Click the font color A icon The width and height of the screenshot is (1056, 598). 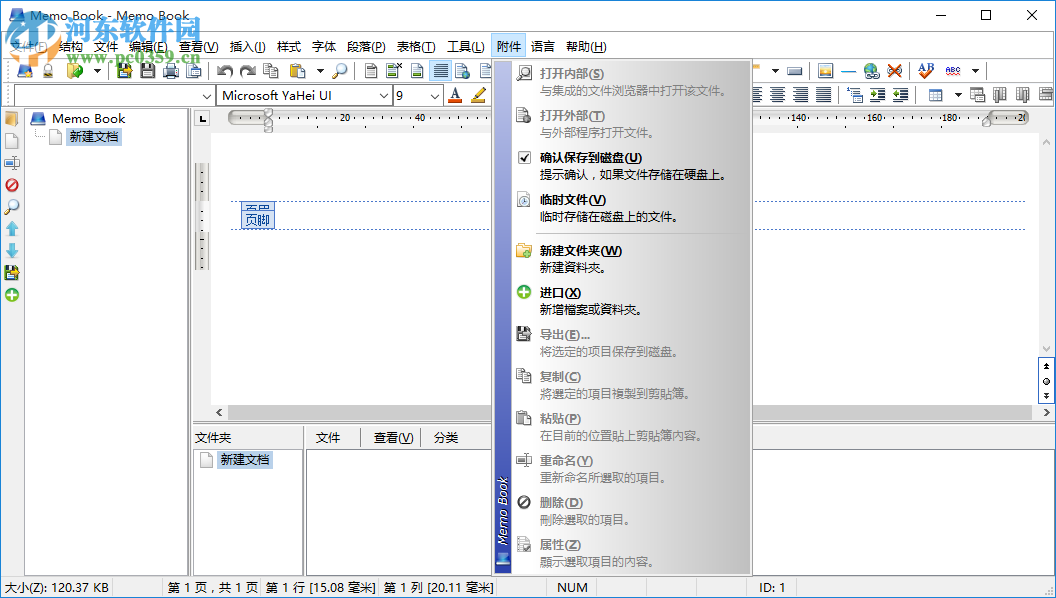[455, 96]
